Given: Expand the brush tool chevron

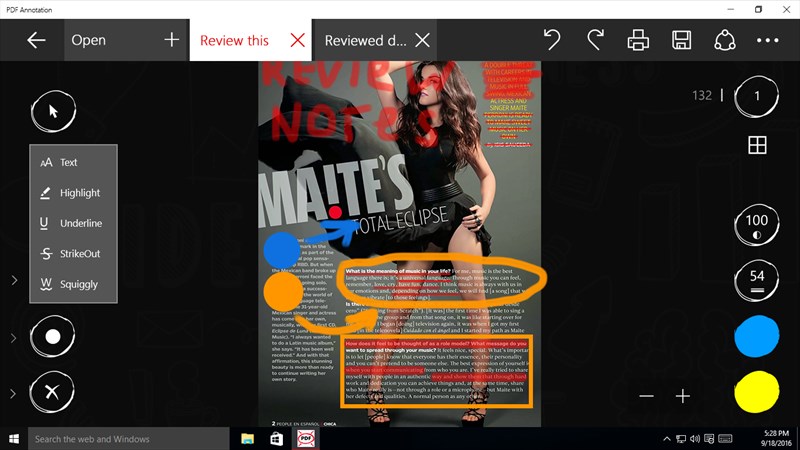Looking at the screenshot, I should tap(14, 337).
